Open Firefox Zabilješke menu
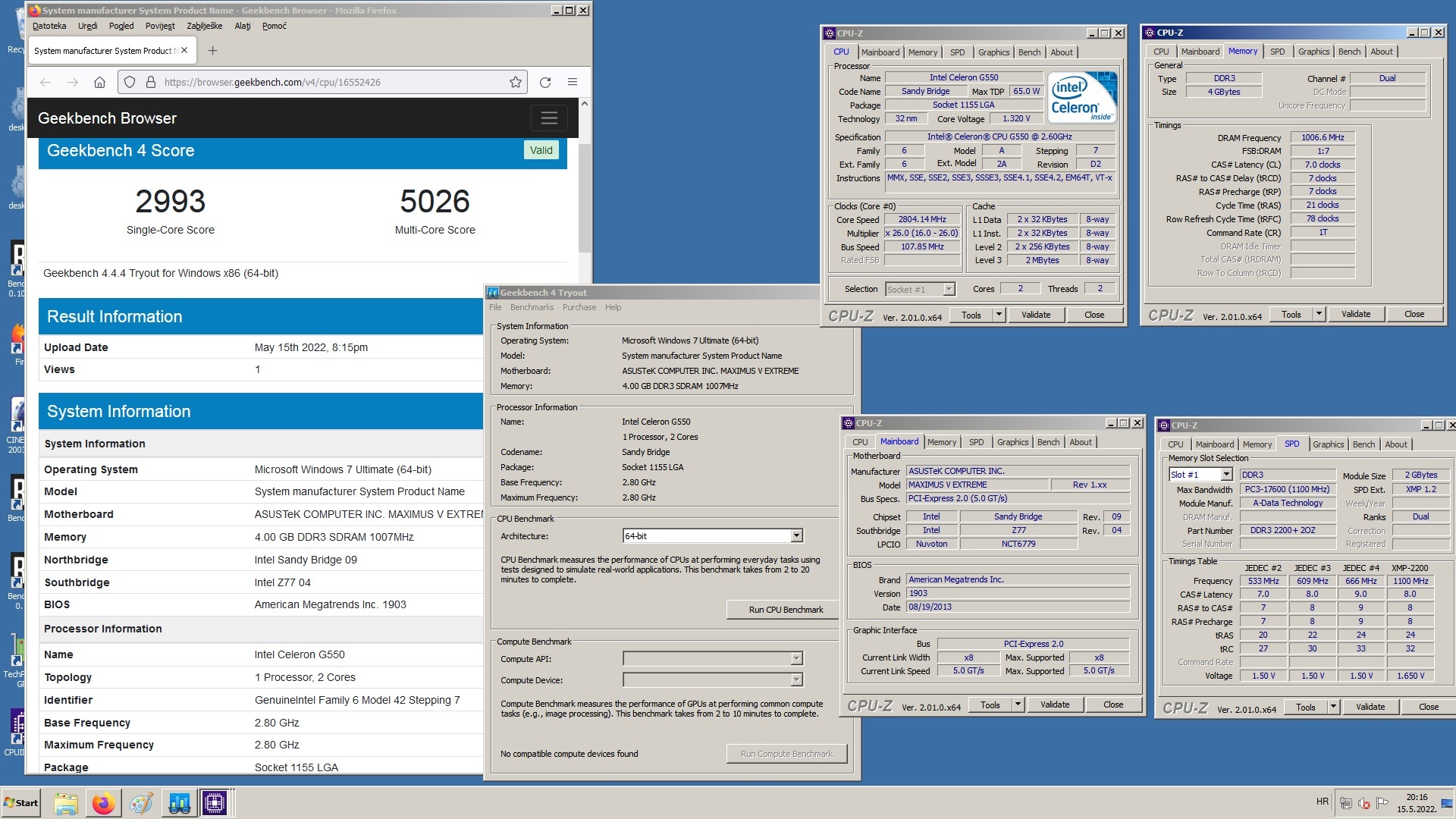The image size is (1456, 819). click(x=205, y=26)
